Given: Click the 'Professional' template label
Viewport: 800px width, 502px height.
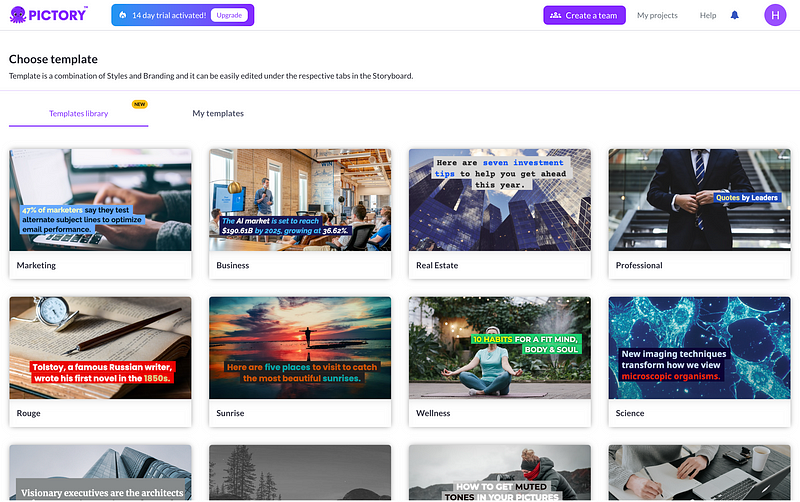Looking at the screenshot, I should (639, 265).
